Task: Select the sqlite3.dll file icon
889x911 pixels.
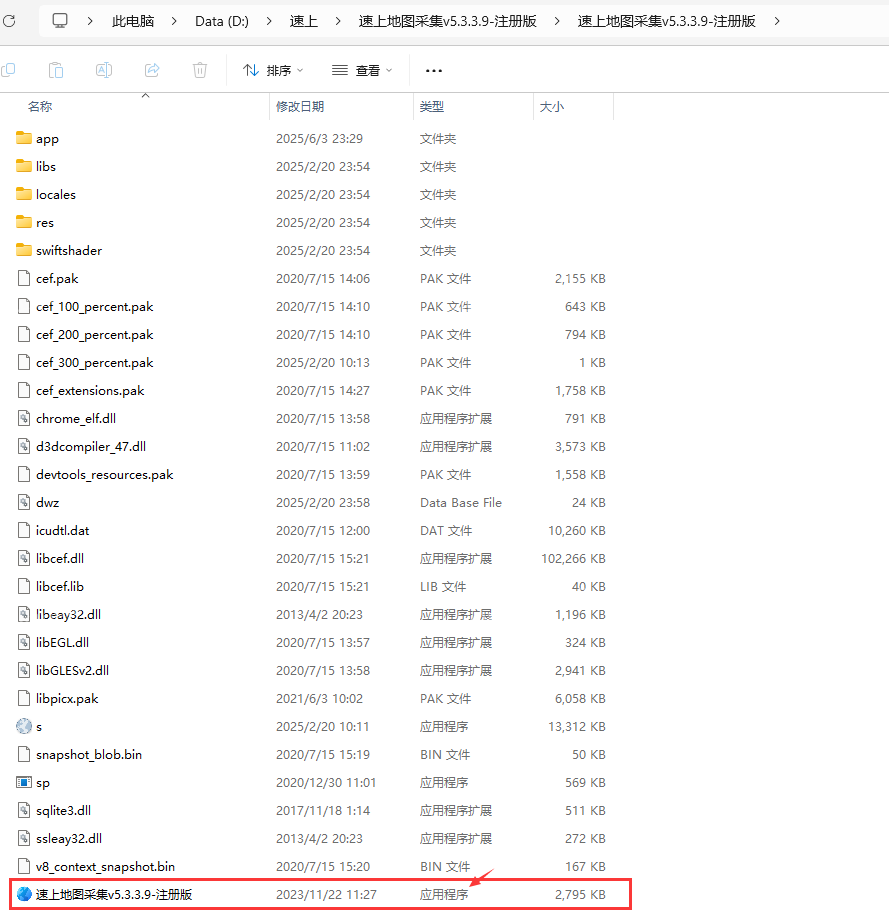Action: click(x=24, y=810)
